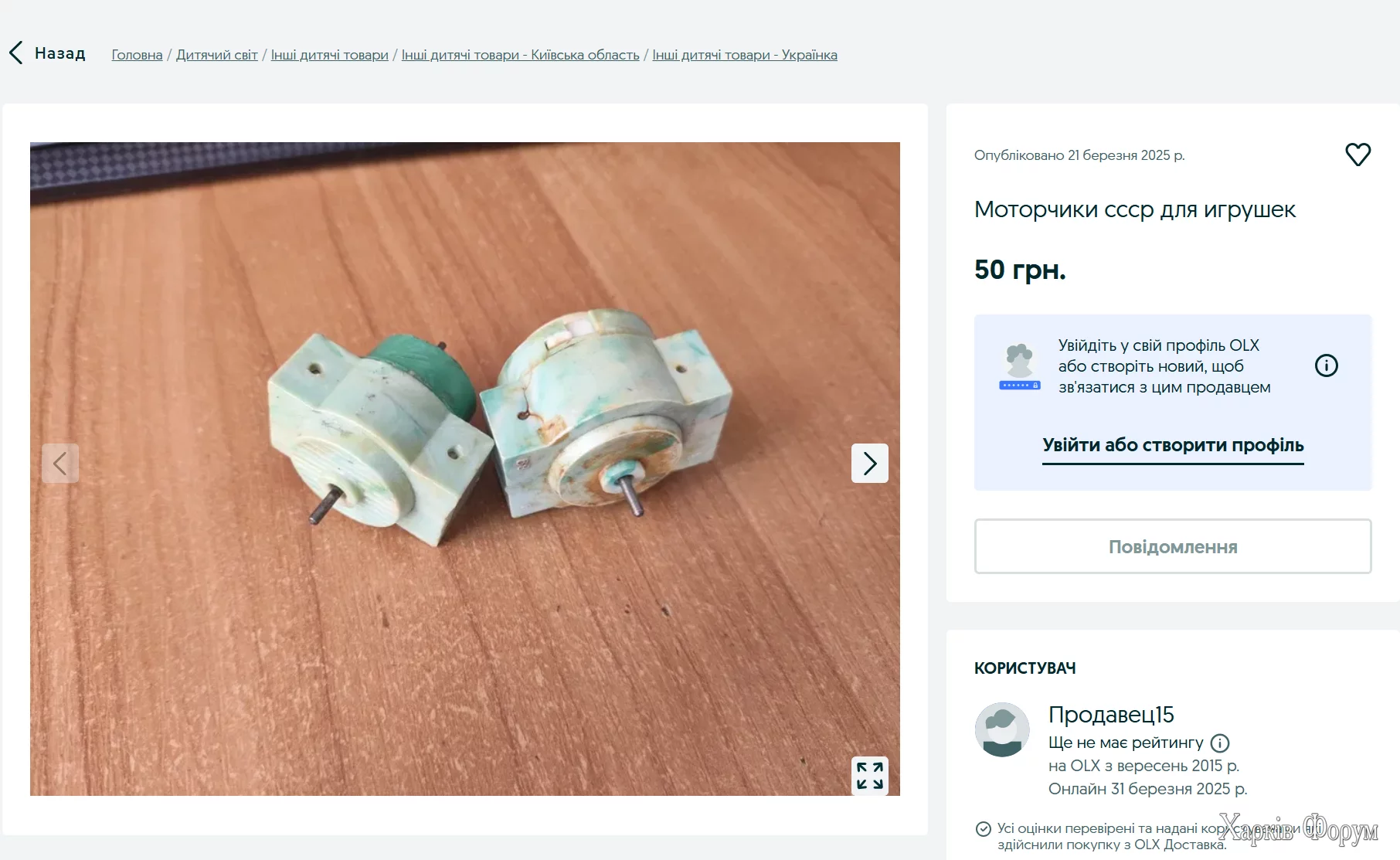1400x860 pixels.
Task: Click the Продавец15 seller avatar
Action: coord(1002,729)
